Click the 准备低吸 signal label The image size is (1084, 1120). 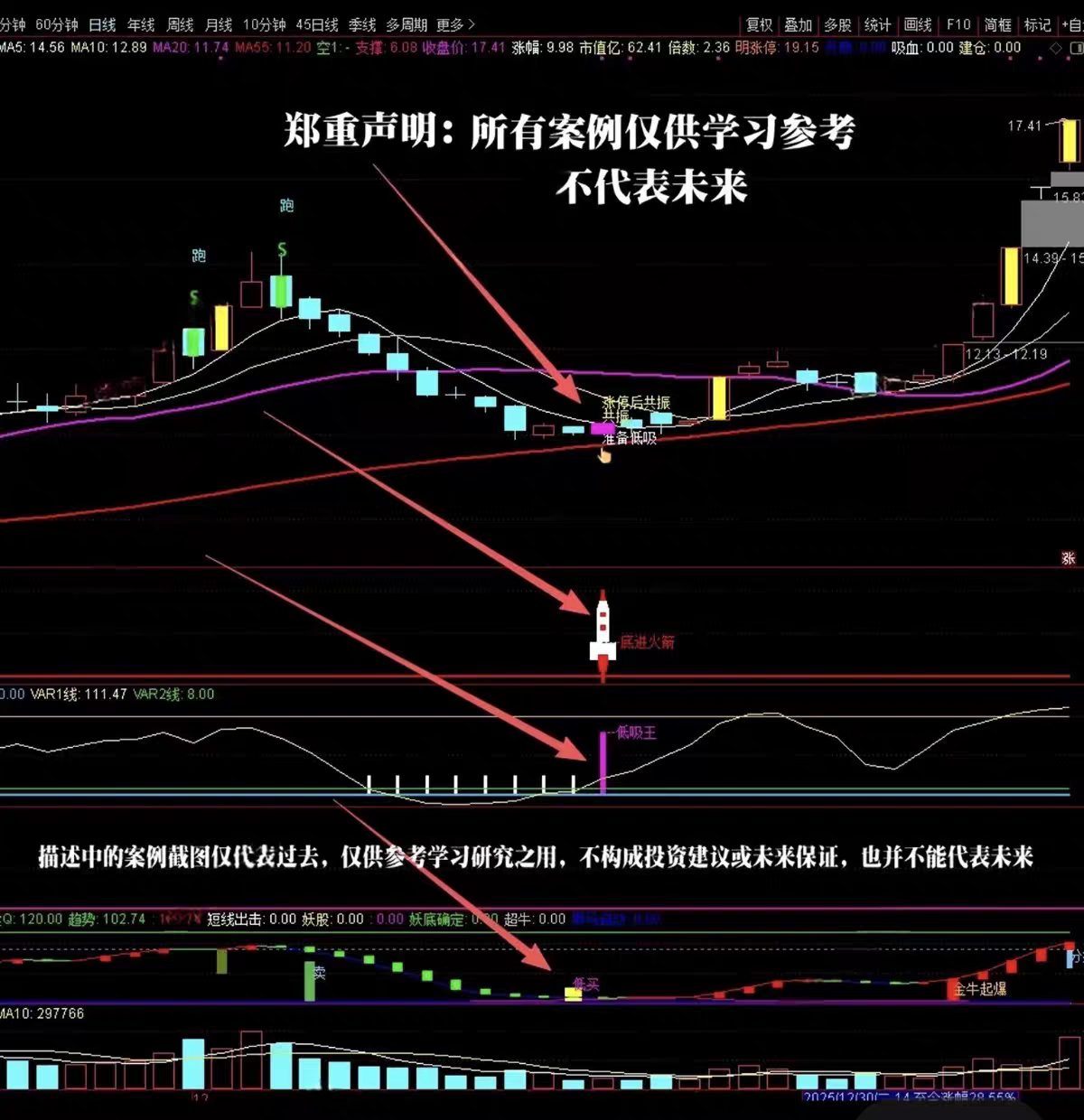[x=630, y=438]
